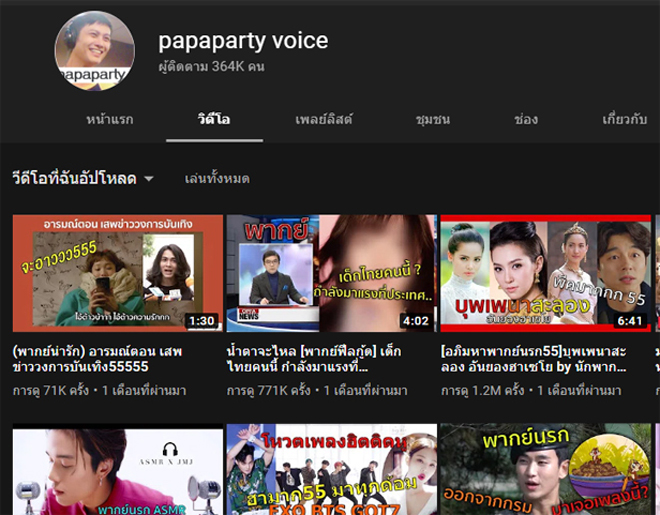Viewport: 660px width, 515px height.
Task: Open the 4:02 duration video thumbnail
Action: tap(331, 273)
